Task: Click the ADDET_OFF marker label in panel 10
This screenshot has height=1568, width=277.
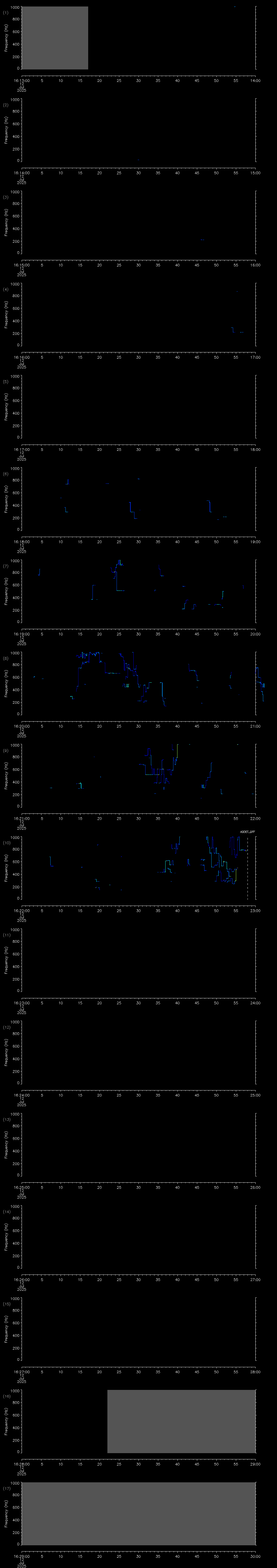Action: 247,832
